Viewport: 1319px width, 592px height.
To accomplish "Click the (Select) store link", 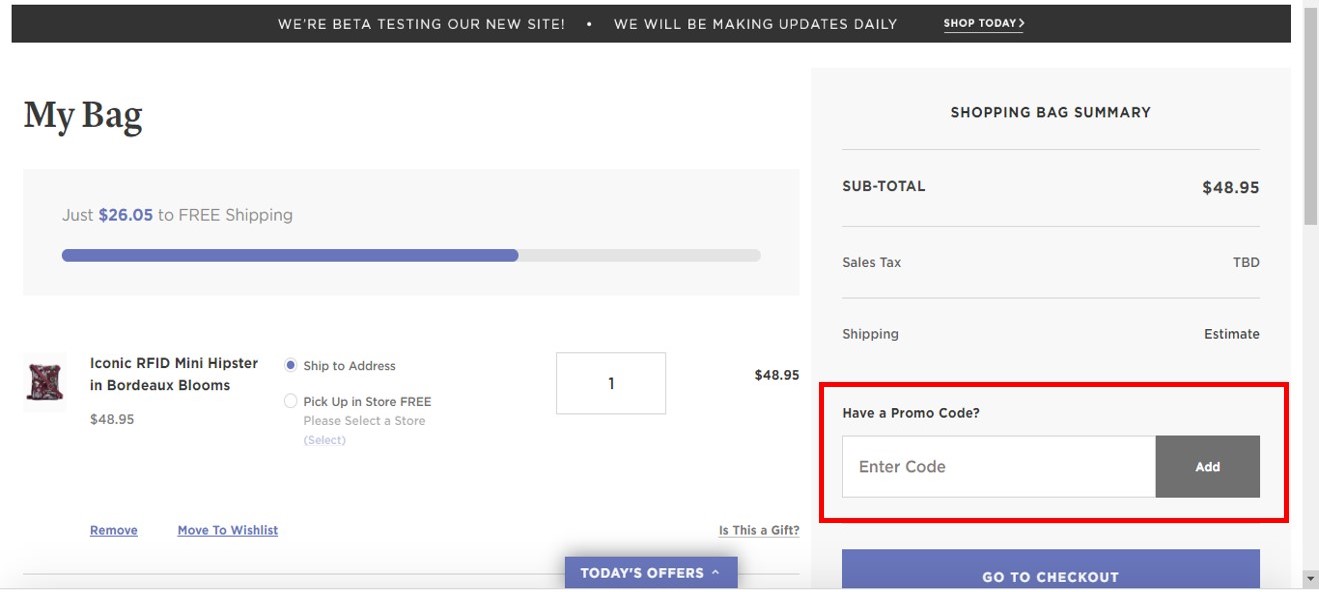I will coord(325,440).
